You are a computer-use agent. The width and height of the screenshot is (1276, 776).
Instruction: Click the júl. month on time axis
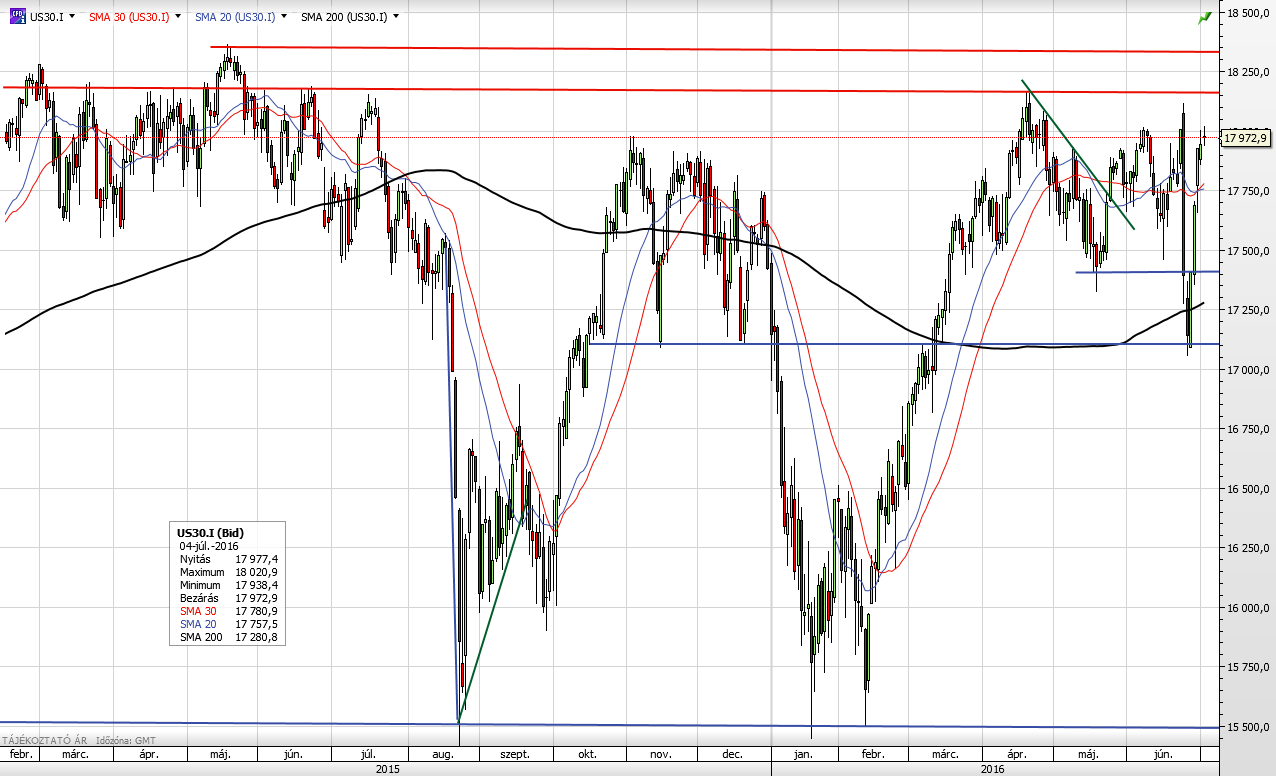368,755
